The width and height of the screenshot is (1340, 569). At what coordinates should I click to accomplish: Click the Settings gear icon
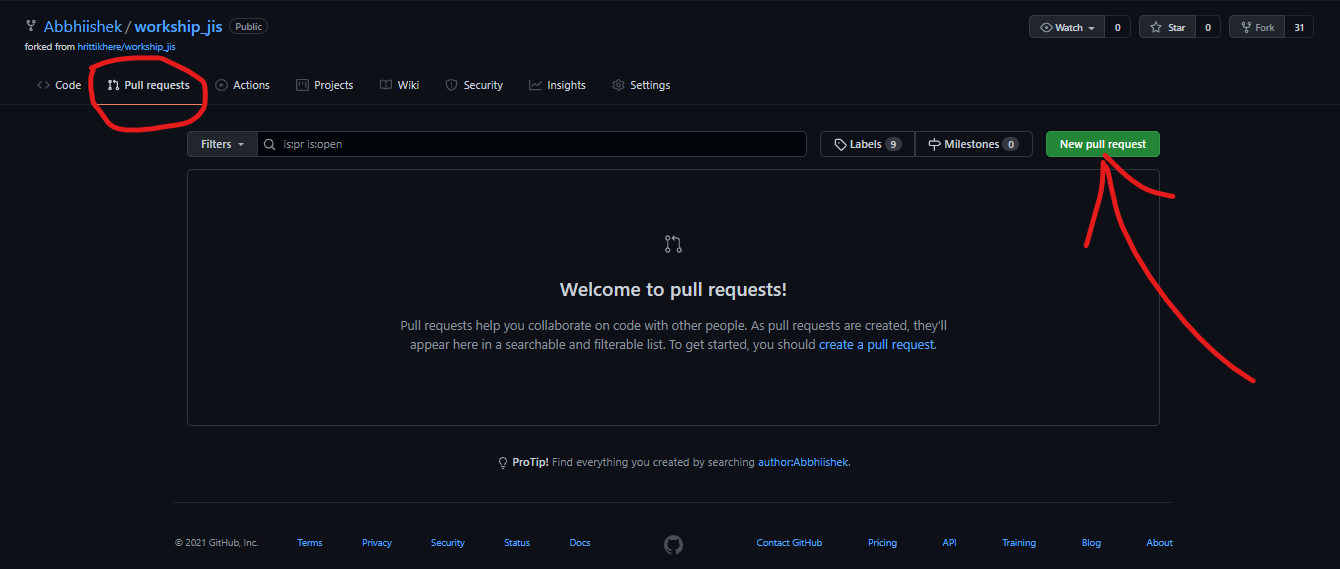[x=618, y=85]
